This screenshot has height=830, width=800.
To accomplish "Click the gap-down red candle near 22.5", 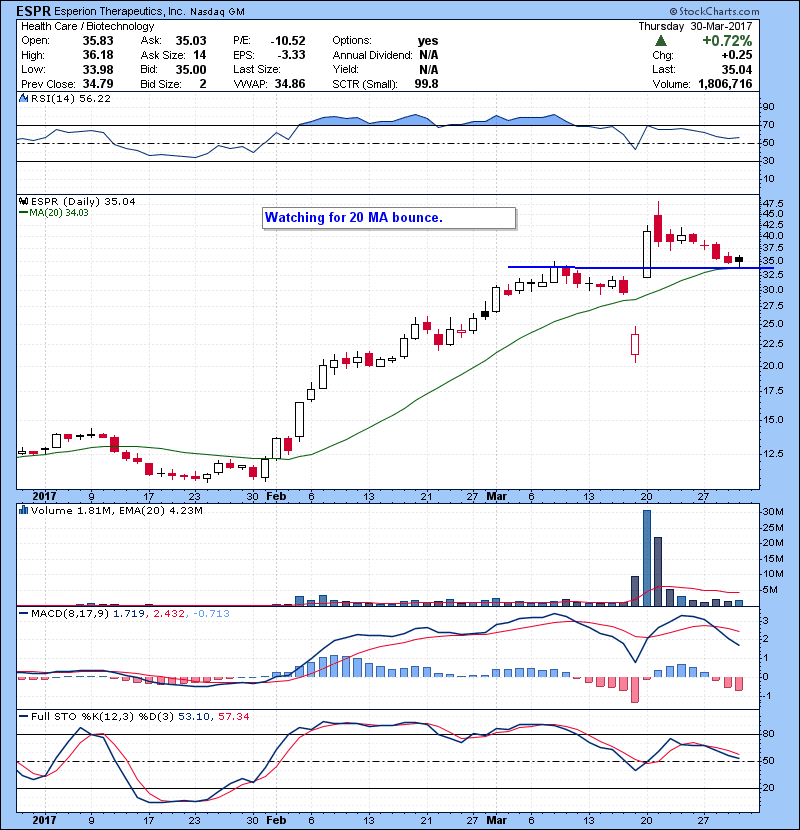I will coord(635,345).
